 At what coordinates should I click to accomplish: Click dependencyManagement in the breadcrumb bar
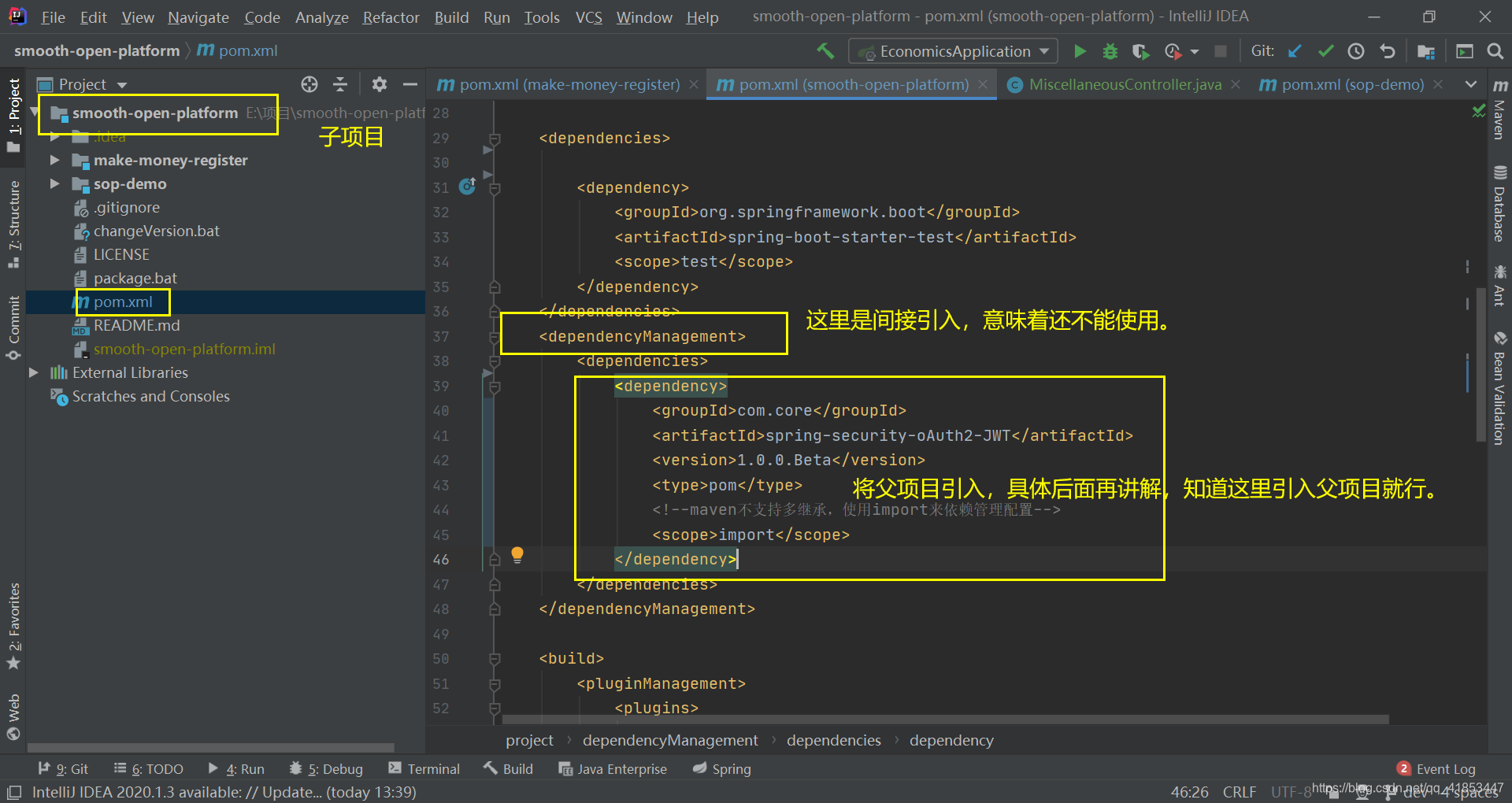(670, 740)
